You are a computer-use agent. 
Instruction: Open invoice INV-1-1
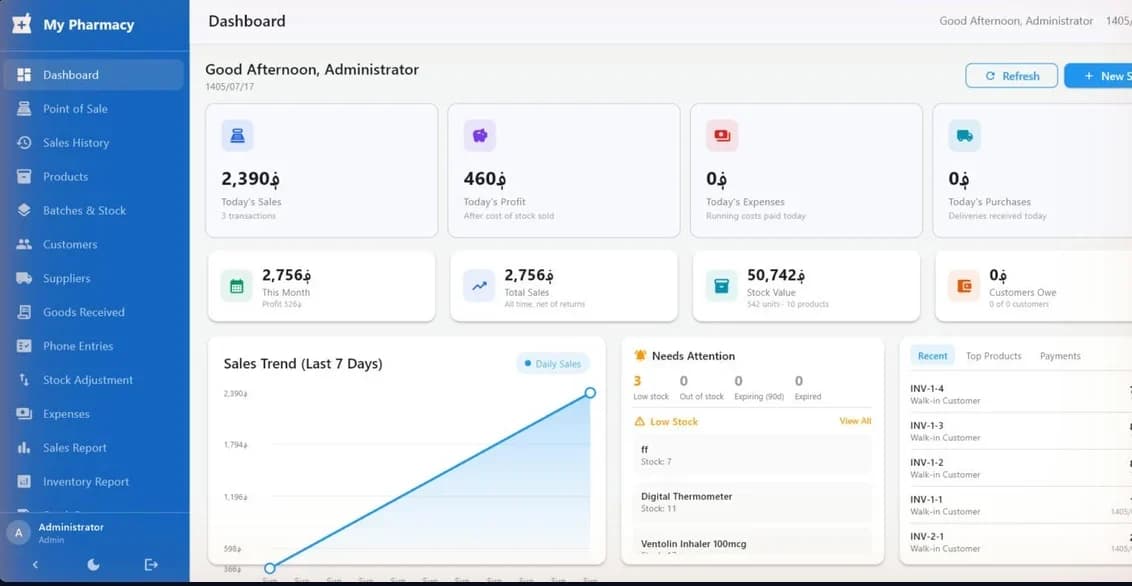click(x=1021, y=504)
